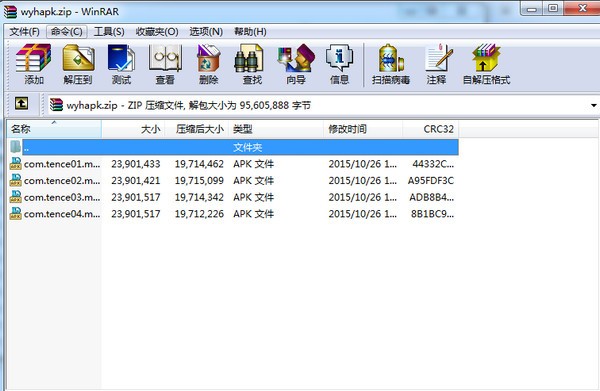Image resolution: width=600 pixels, height=391 pixels.
Task: Sort by the 压缩后大小 column header
Action: (197, 129)
